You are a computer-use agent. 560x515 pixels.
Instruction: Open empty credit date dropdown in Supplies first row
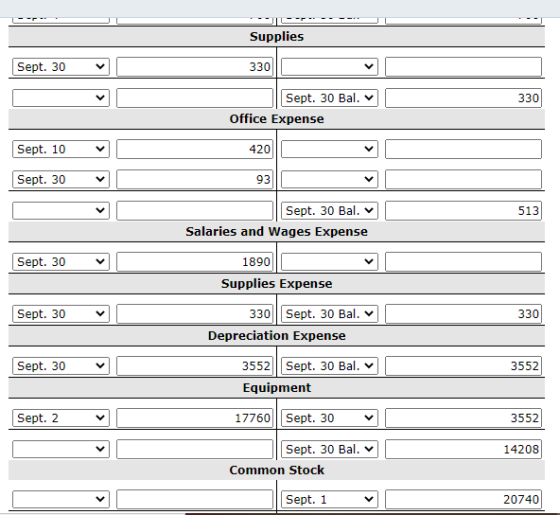(329, 67)
